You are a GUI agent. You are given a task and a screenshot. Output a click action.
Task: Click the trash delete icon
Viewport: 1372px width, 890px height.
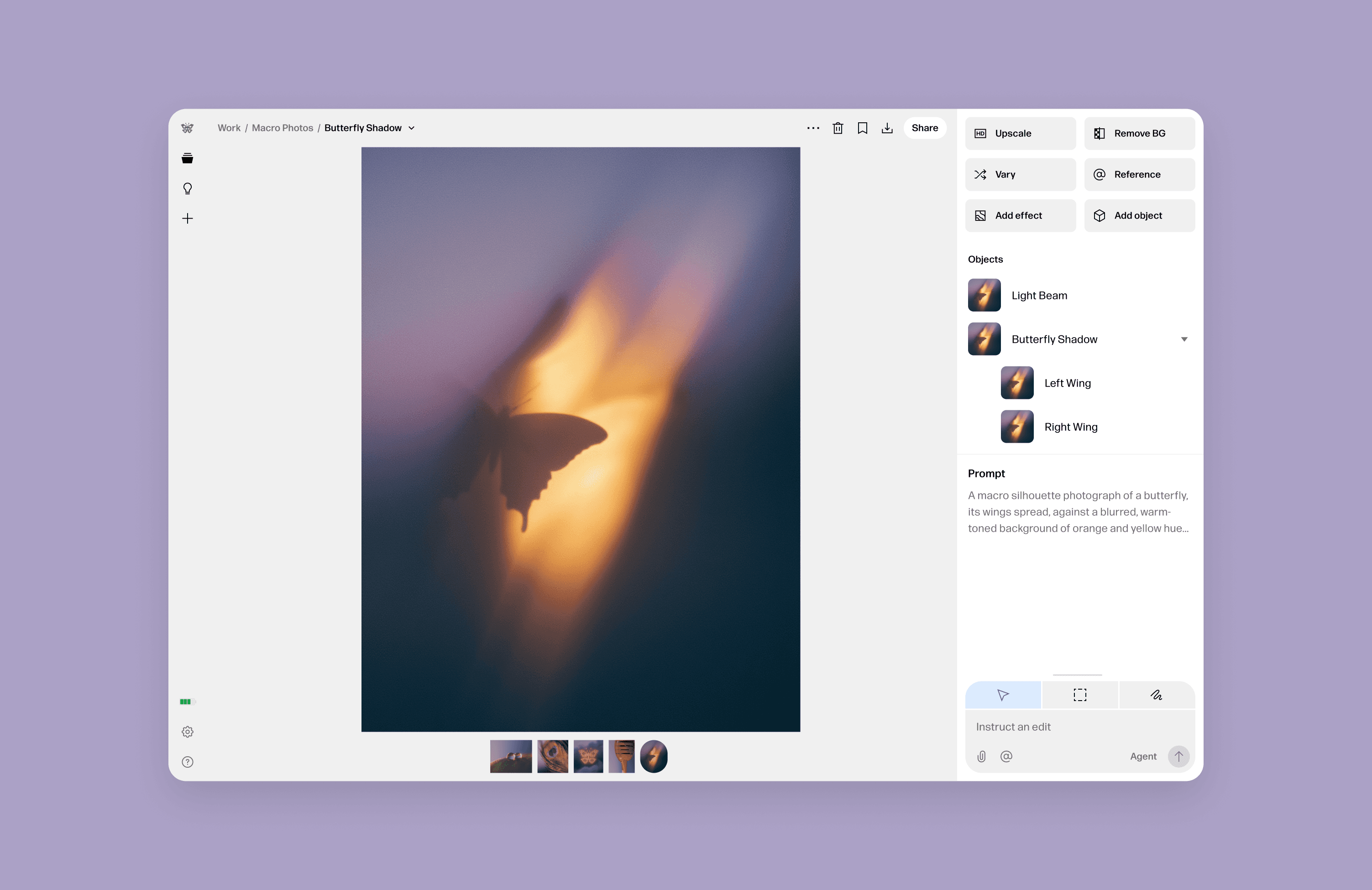838,128
